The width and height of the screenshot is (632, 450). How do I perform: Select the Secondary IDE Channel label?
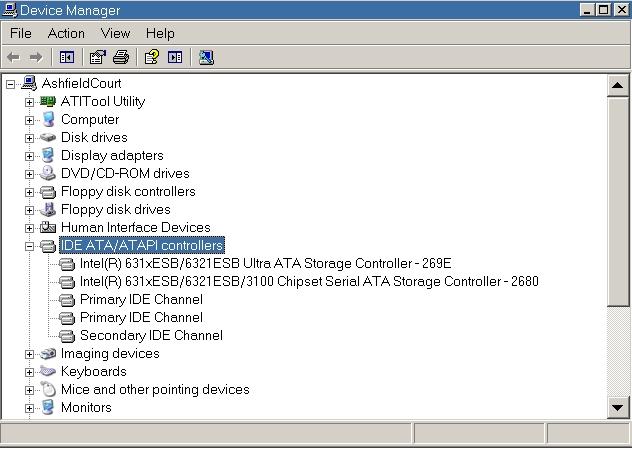pyautogui.click(x=151, y=335)
